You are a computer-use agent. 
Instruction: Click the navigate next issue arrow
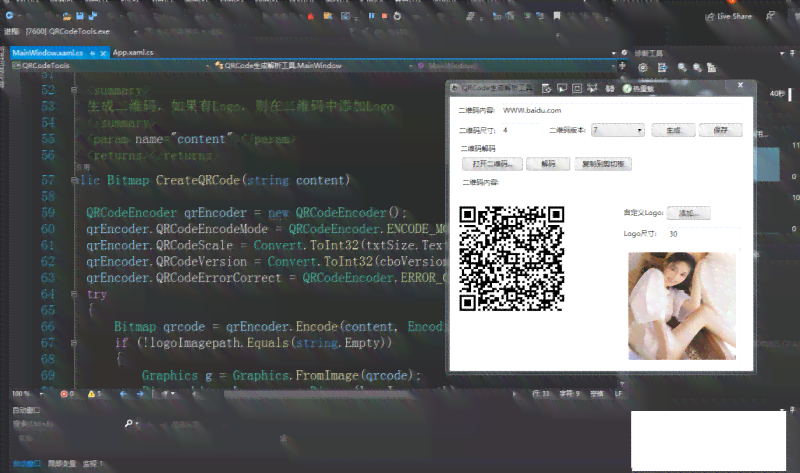click(140, 394)
